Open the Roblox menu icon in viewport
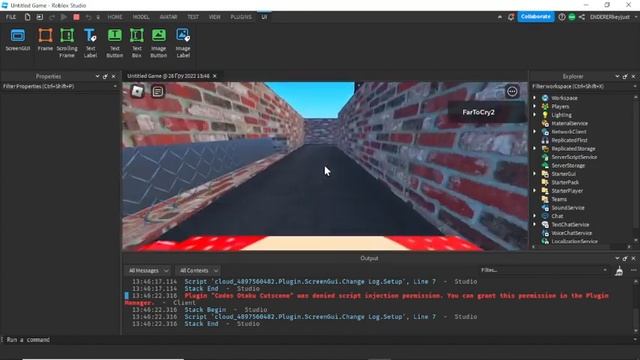640x360 pixels. click(138, 91)
